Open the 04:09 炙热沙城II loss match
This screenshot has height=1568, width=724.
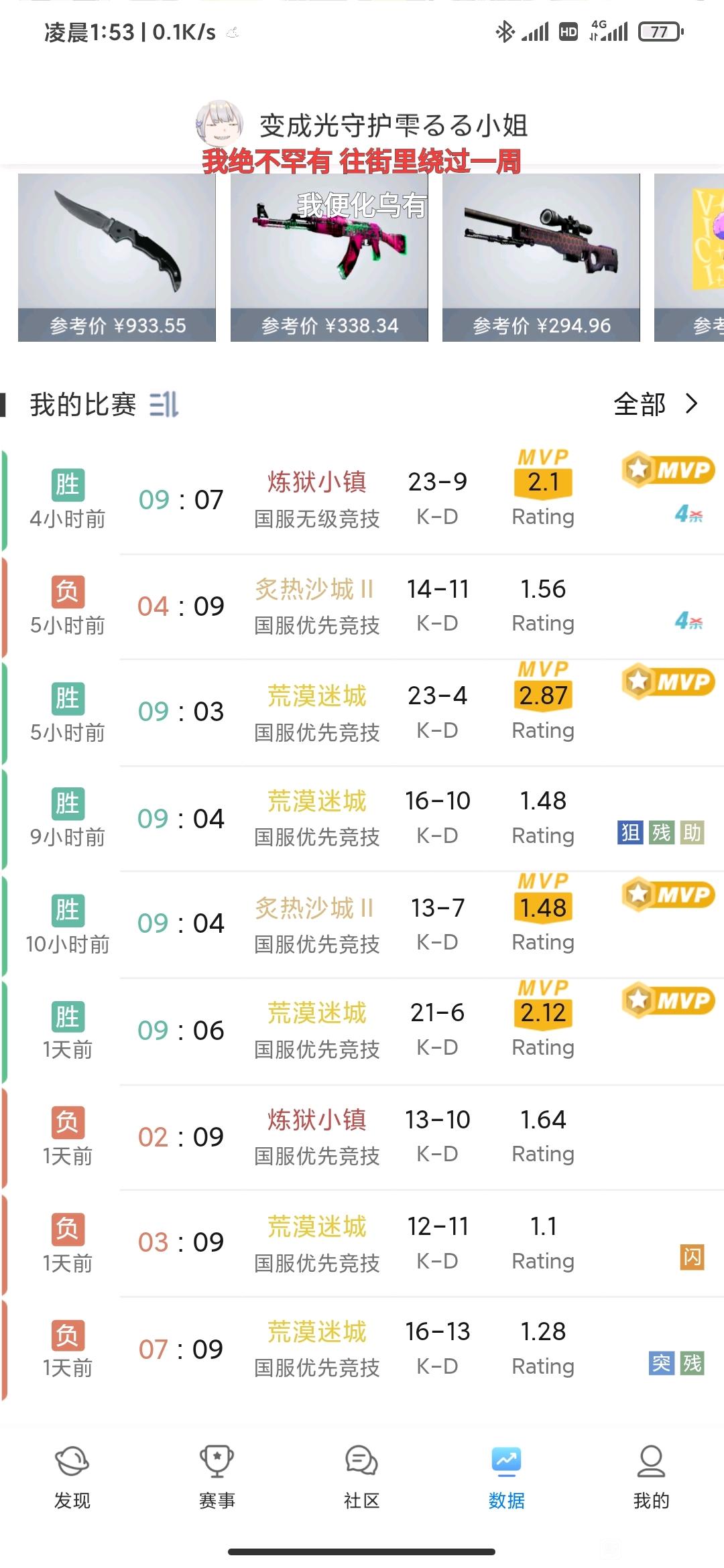[362, 606]
